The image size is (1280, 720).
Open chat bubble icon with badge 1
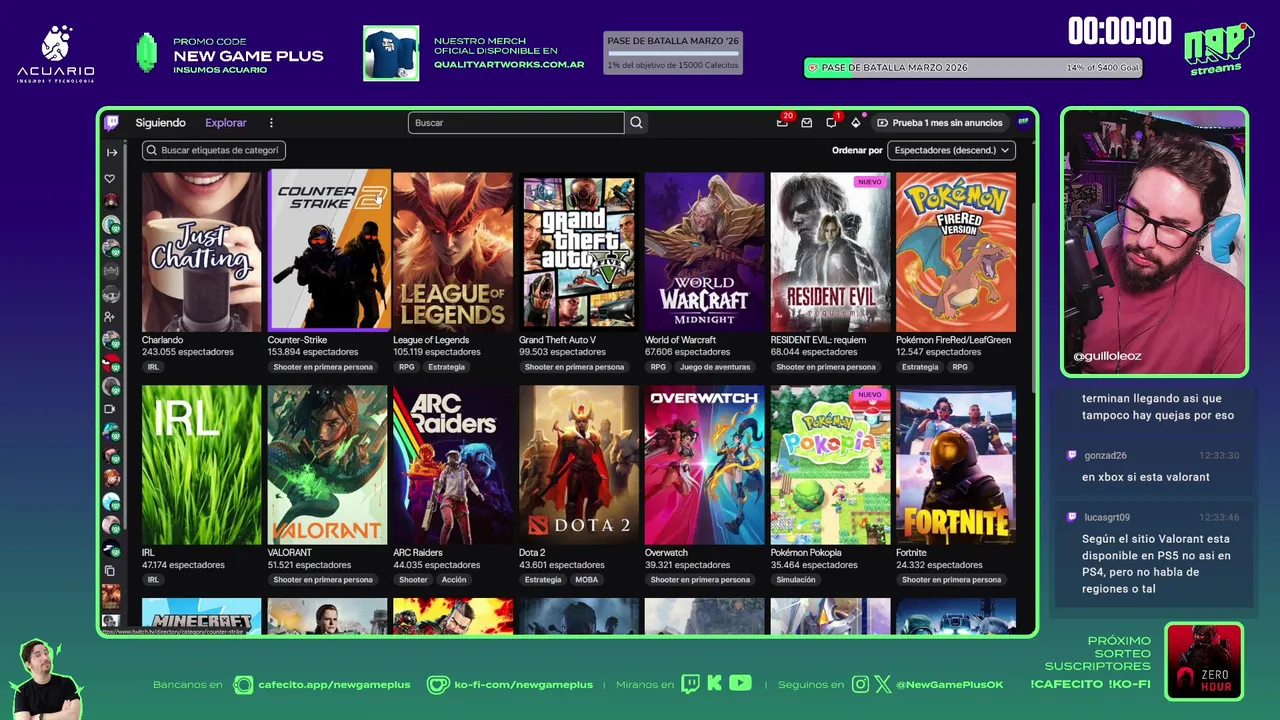tap(831, 123)
